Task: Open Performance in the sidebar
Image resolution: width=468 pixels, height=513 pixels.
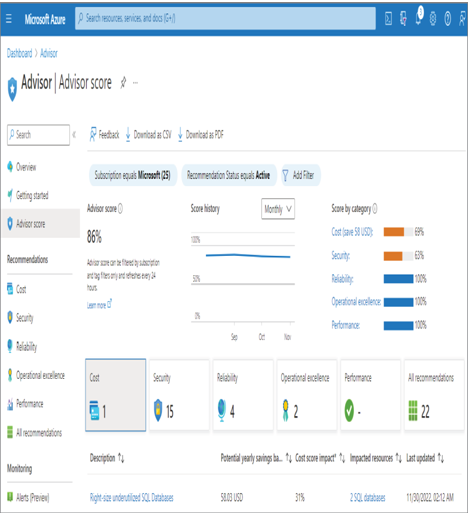Action: [25, 404]
